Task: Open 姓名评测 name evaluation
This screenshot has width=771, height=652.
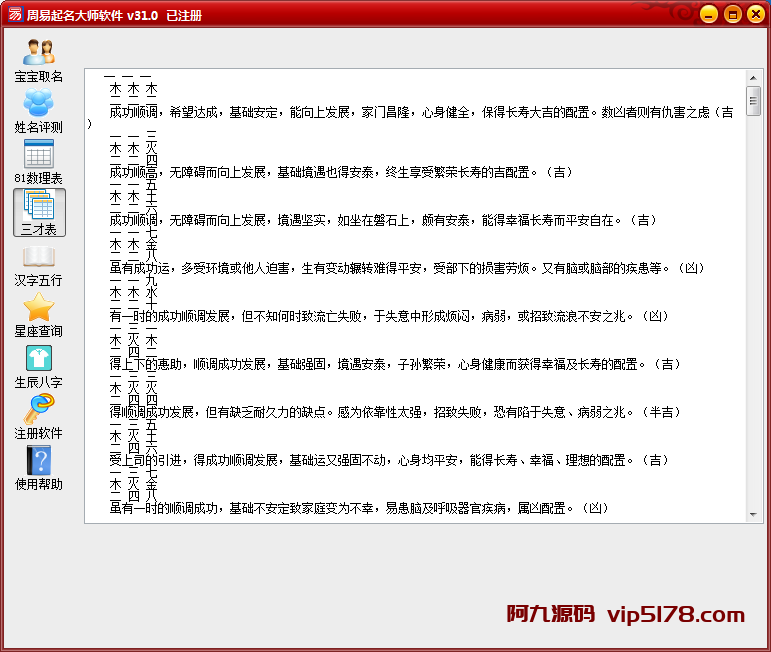Action: tap(38, 112)
